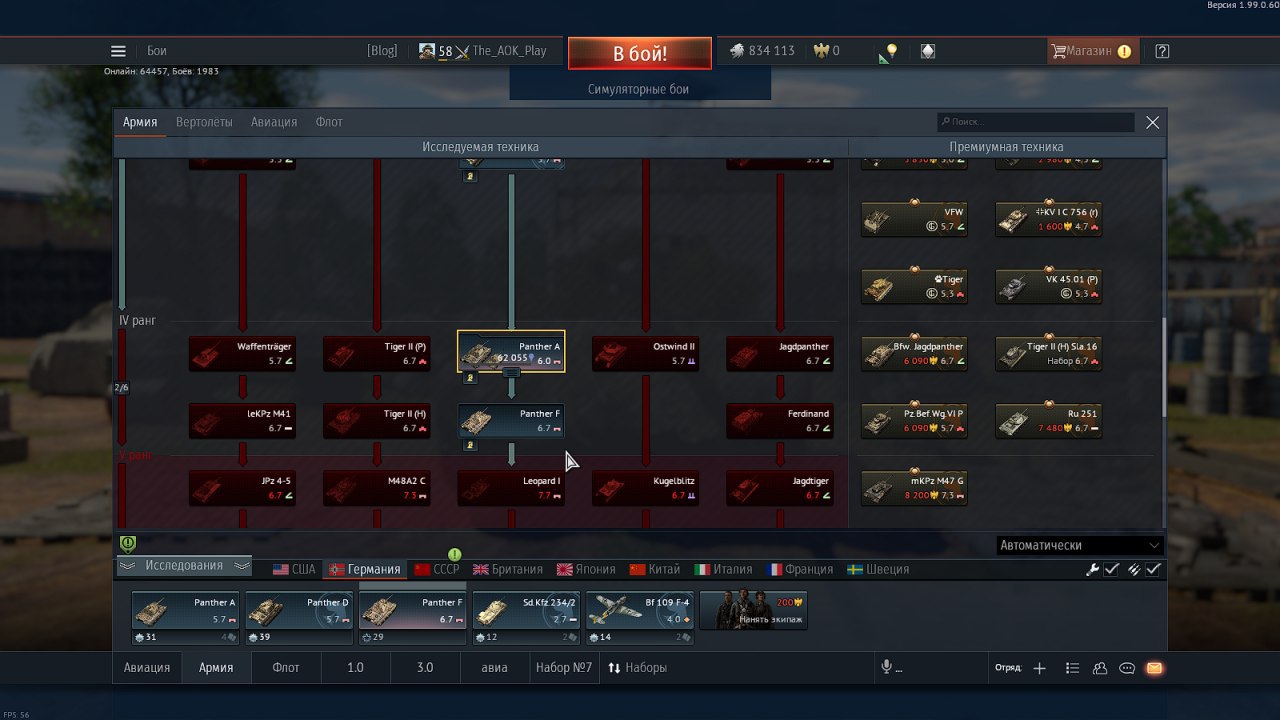
Task: Select the leKPz M41 vehicle
Action: (242, 421)
